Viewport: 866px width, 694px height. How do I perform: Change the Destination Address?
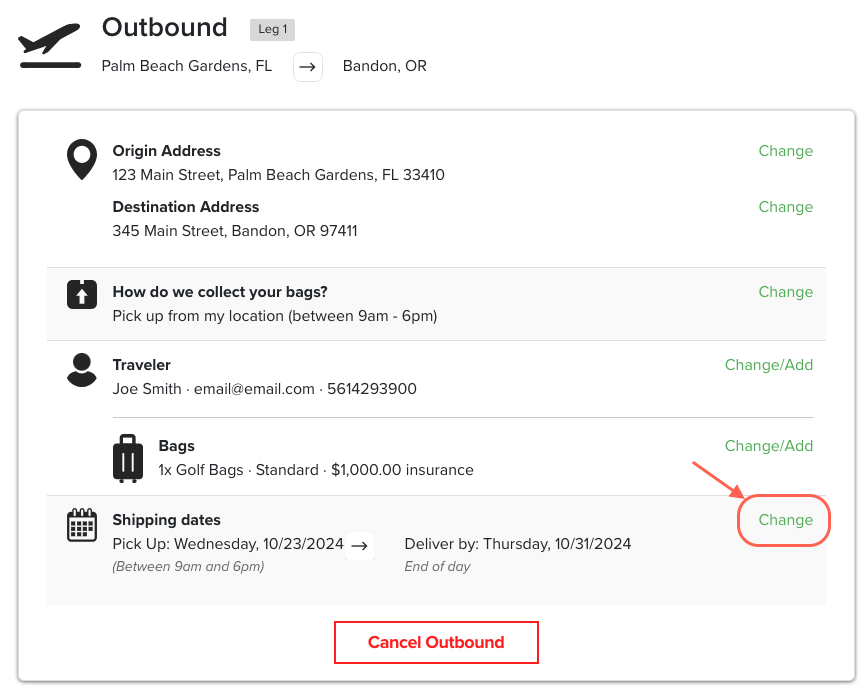[786, 207]
